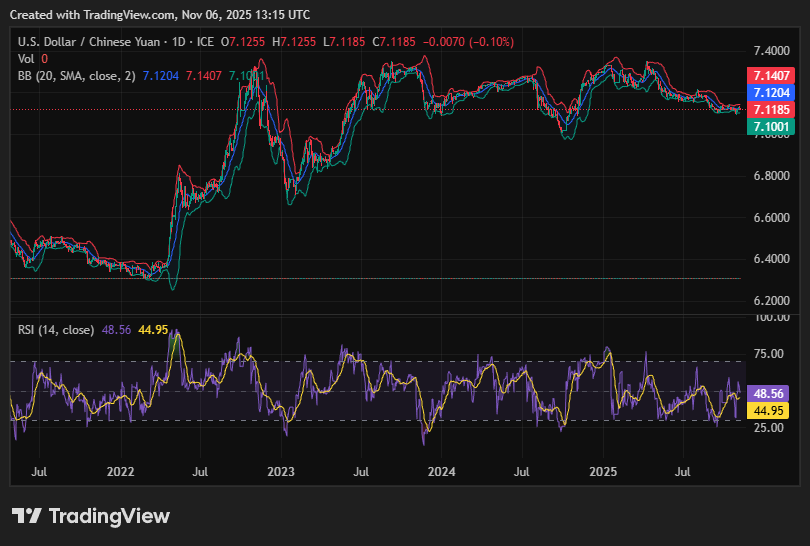
Task: Click yellow 44.95 RSI tag on the axis
Action: [x=770, y=410]
